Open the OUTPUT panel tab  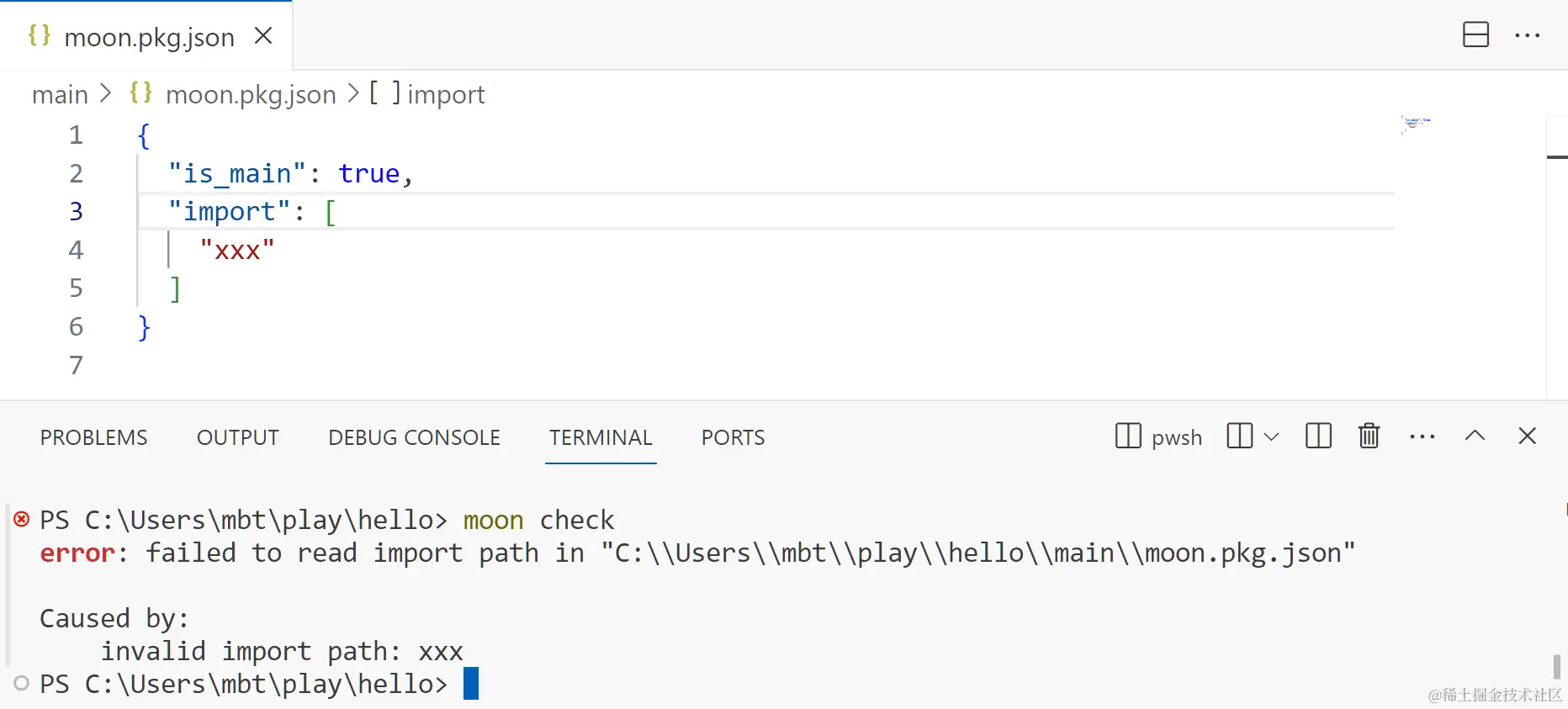[x=237, y=437]
